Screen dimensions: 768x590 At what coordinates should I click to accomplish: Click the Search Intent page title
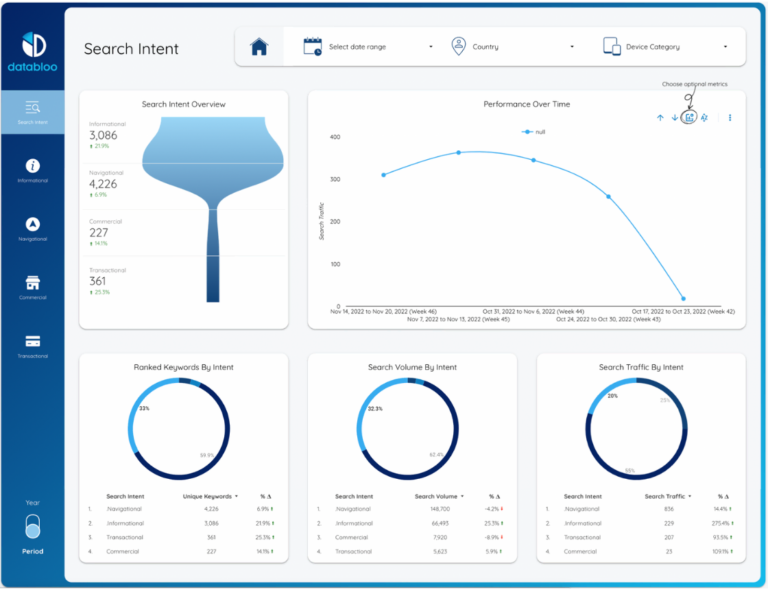click(131, 48)
